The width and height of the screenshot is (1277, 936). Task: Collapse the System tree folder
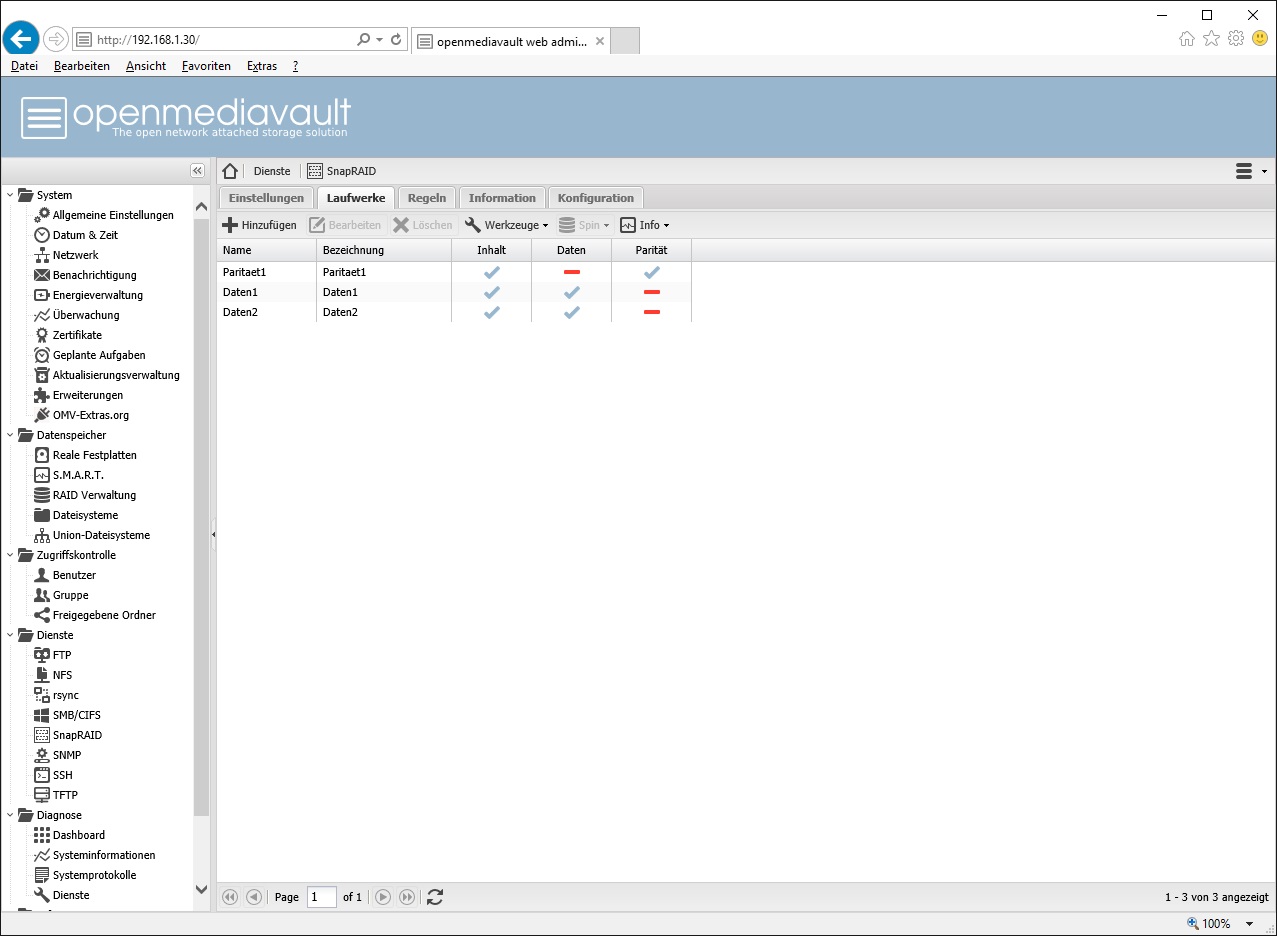tap(10, 195)
